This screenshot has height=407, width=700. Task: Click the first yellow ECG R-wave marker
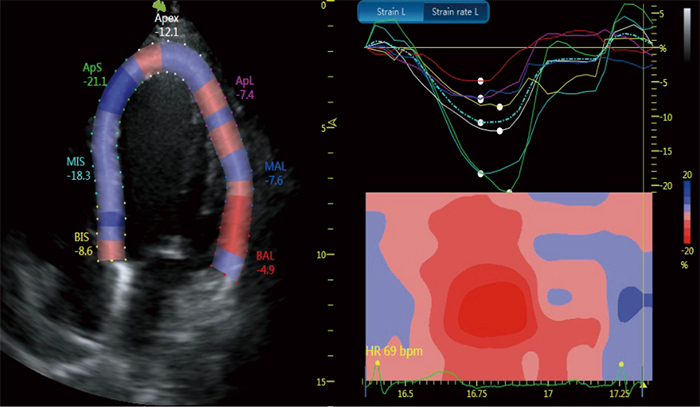(x=377, y=363)
